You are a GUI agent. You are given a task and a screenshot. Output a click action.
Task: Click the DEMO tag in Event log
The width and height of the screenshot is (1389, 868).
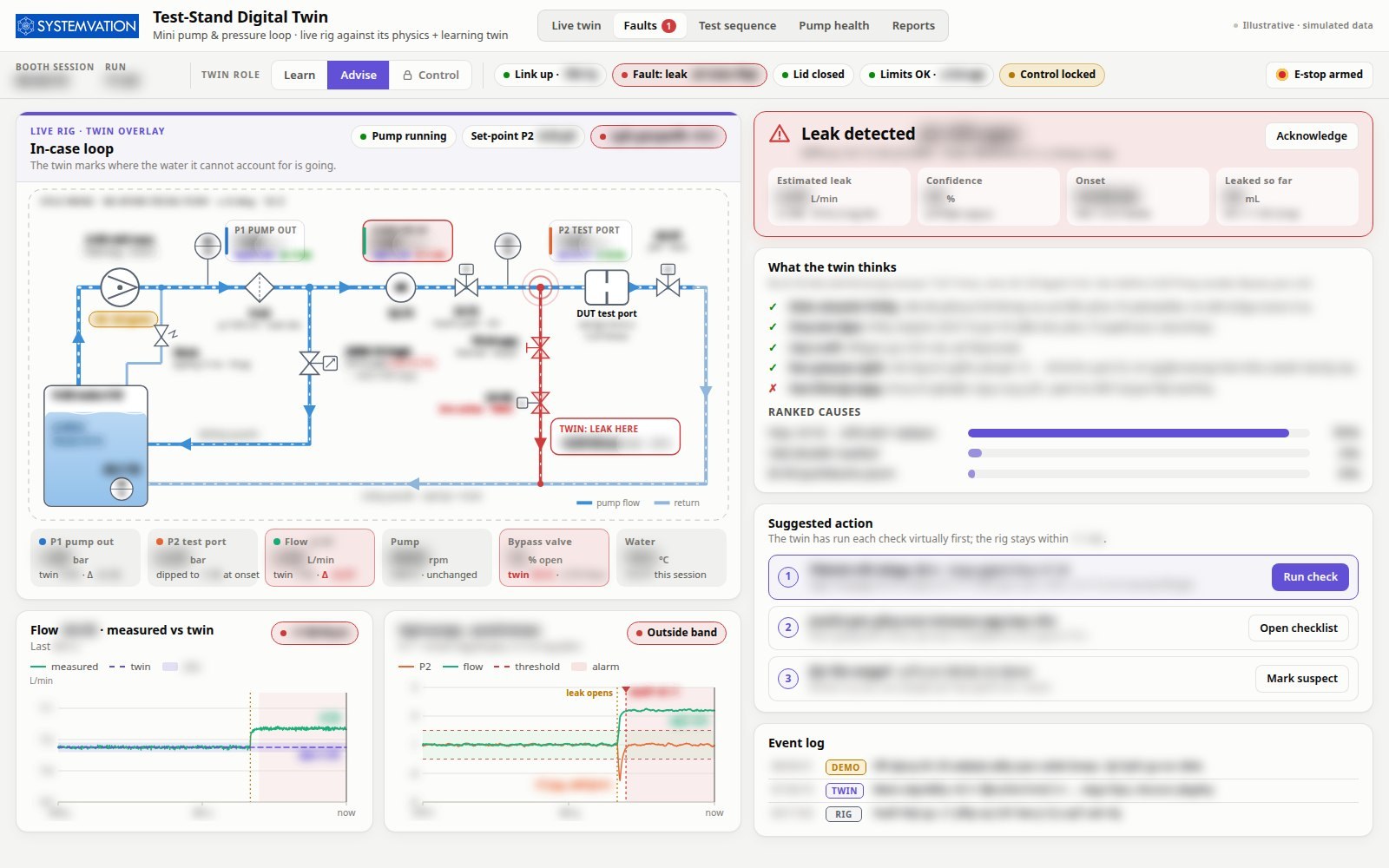tap(845, 767)
